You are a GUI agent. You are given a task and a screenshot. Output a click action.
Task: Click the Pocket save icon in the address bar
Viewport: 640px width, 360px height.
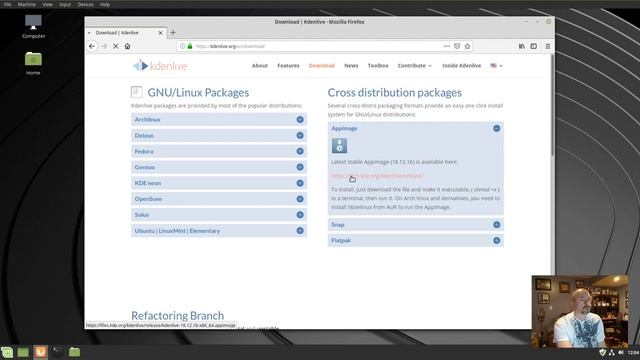pyautogui.click(x=457, y=47)
